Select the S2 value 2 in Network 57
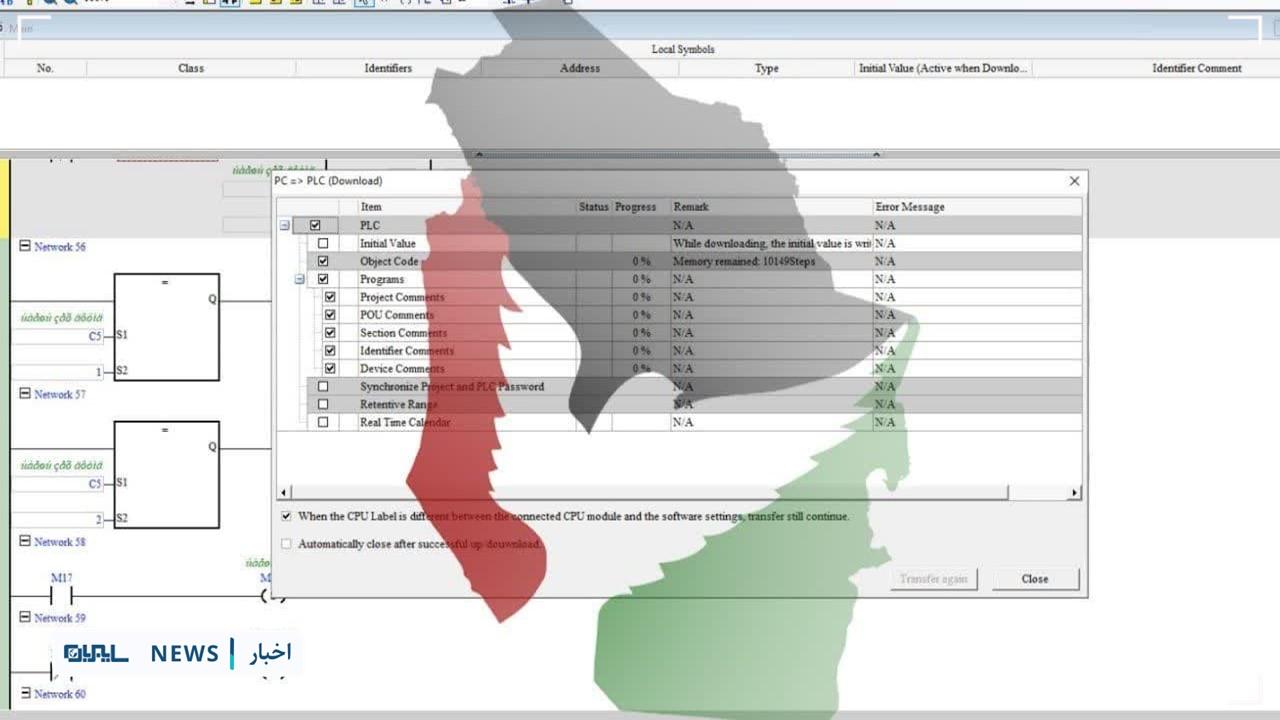The image size is (1280, 720). [98, 519]
